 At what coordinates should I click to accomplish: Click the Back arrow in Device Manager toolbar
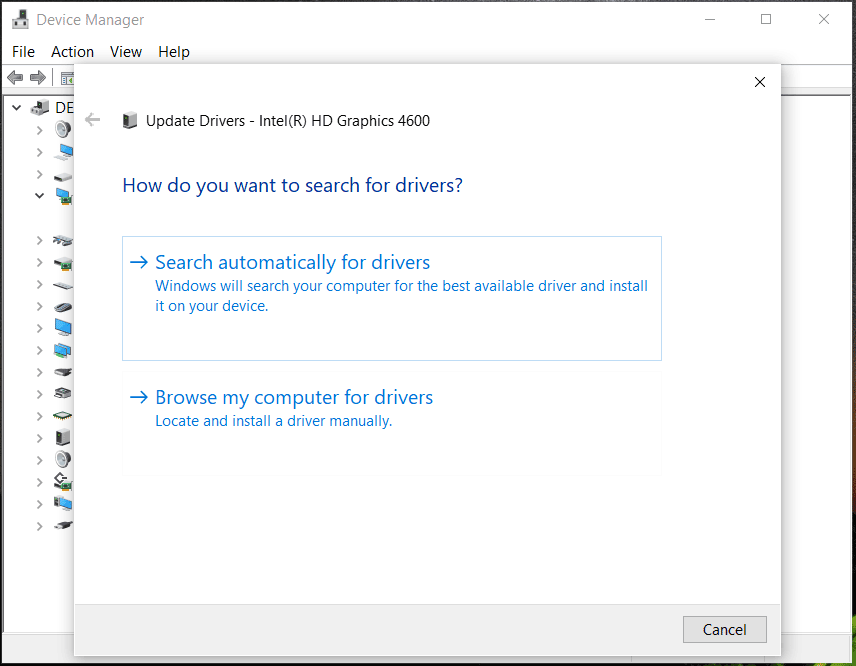(15, 77)
